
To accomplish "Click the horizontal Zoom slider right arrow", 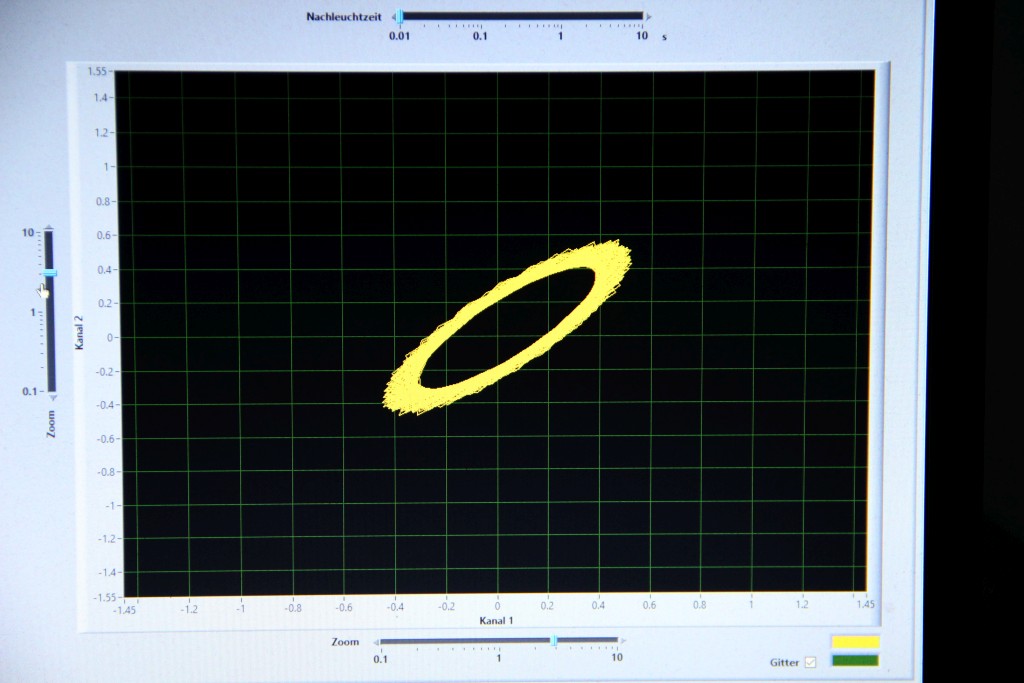I will pos(623,641).
